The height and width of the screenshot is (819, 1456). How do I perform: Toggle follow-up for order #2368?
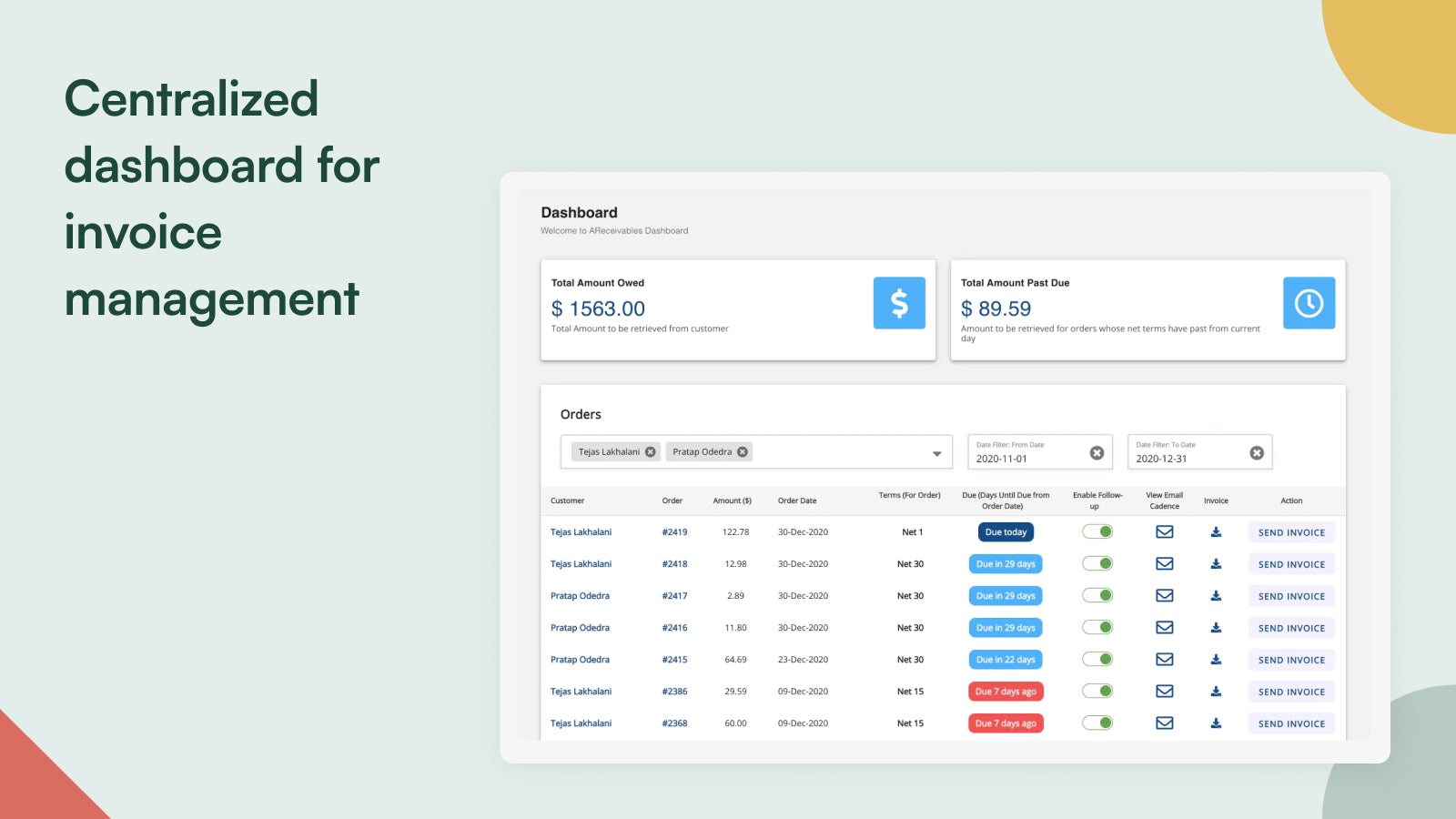click(1097, 723)
